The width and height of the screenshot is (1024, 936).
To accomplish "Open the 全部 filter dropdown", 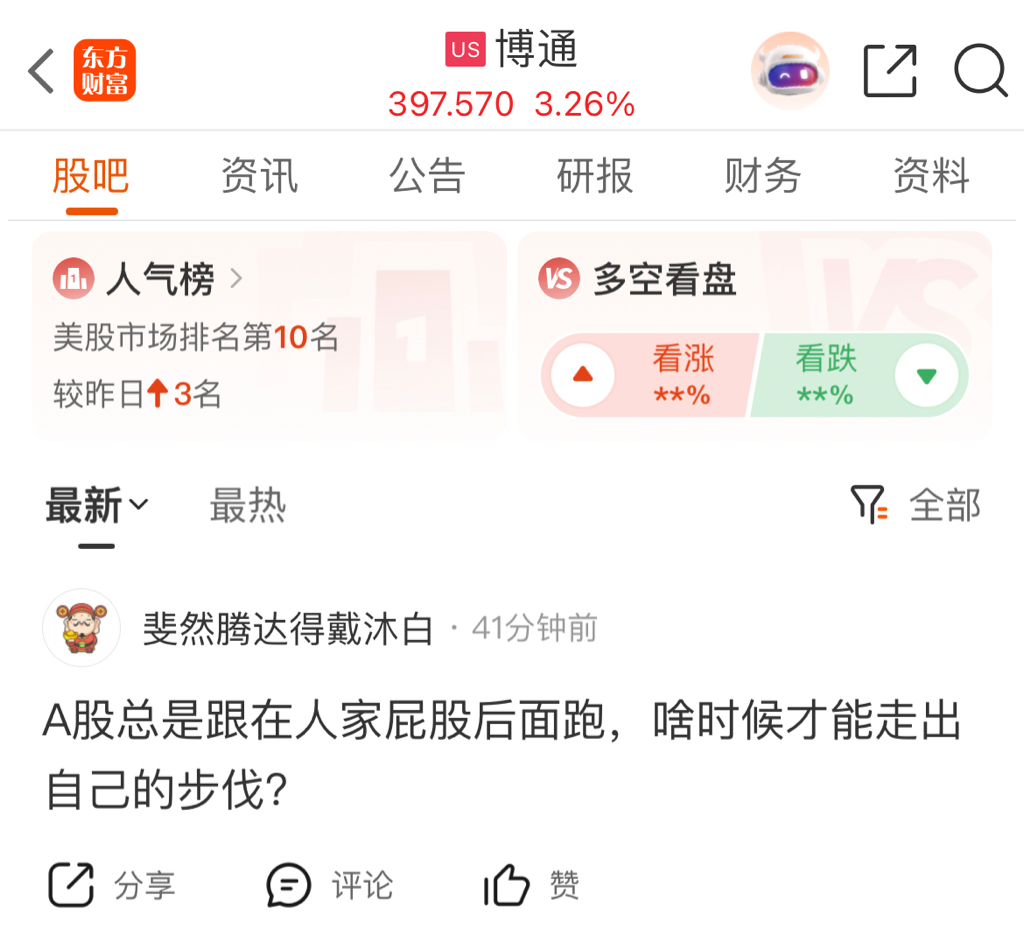I will (945, 505).
